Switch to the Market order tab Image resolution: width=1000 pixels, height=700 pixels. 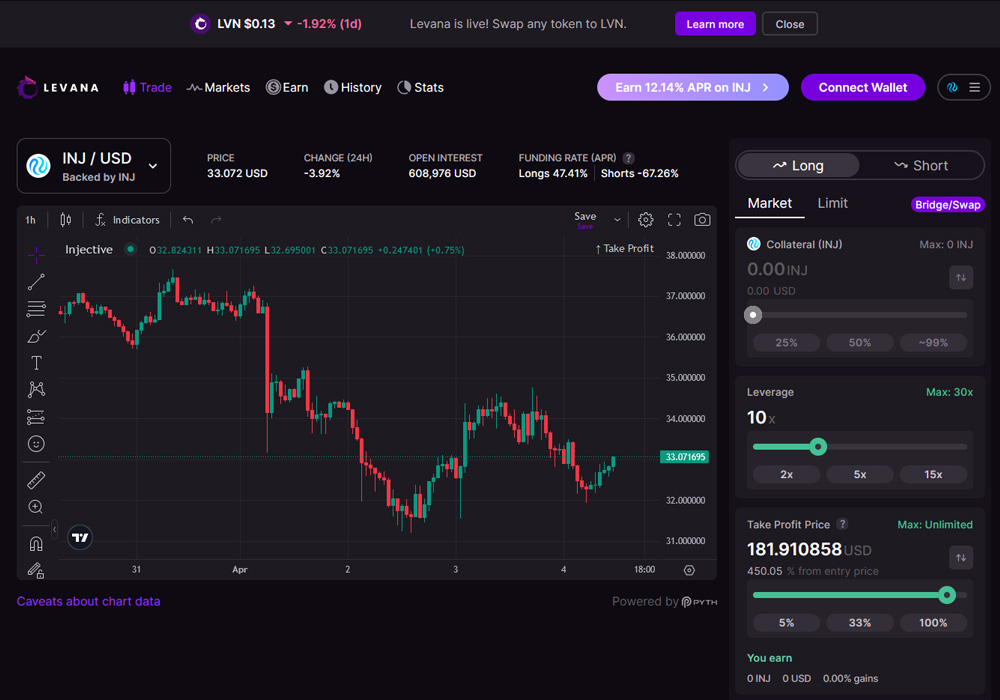click(x=770, y=203)
